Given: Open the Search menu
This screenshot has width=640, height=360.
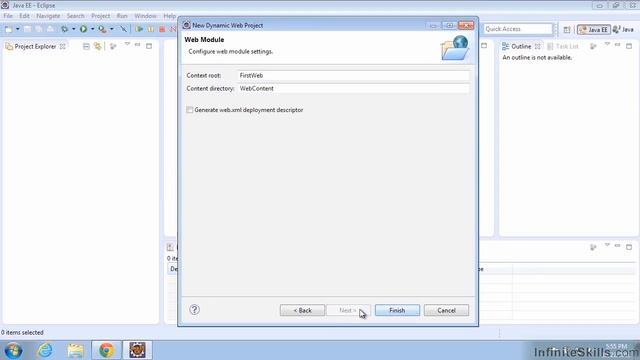Looking at the screenshot, I should (x=75, y=16).
